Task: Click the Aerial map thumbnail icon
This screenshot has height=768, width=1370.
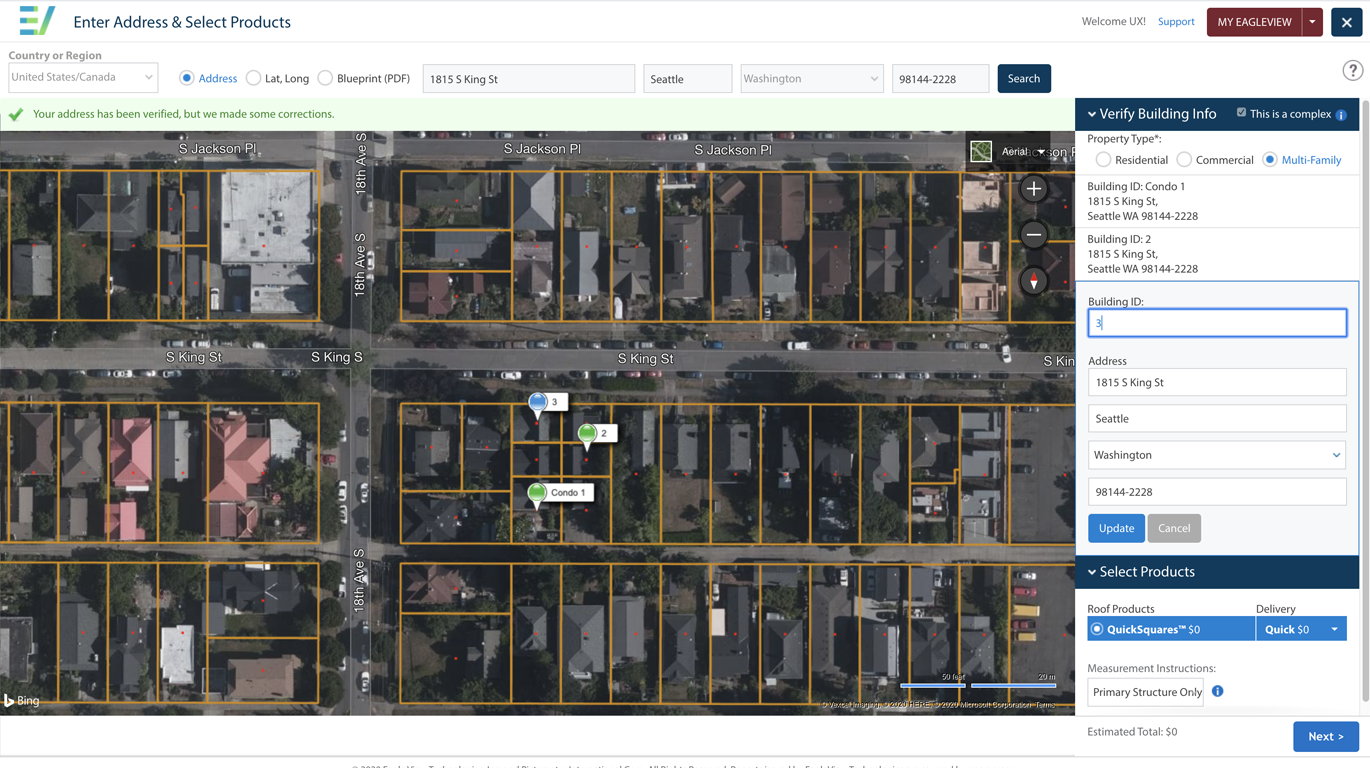Action: pos(981,151)
